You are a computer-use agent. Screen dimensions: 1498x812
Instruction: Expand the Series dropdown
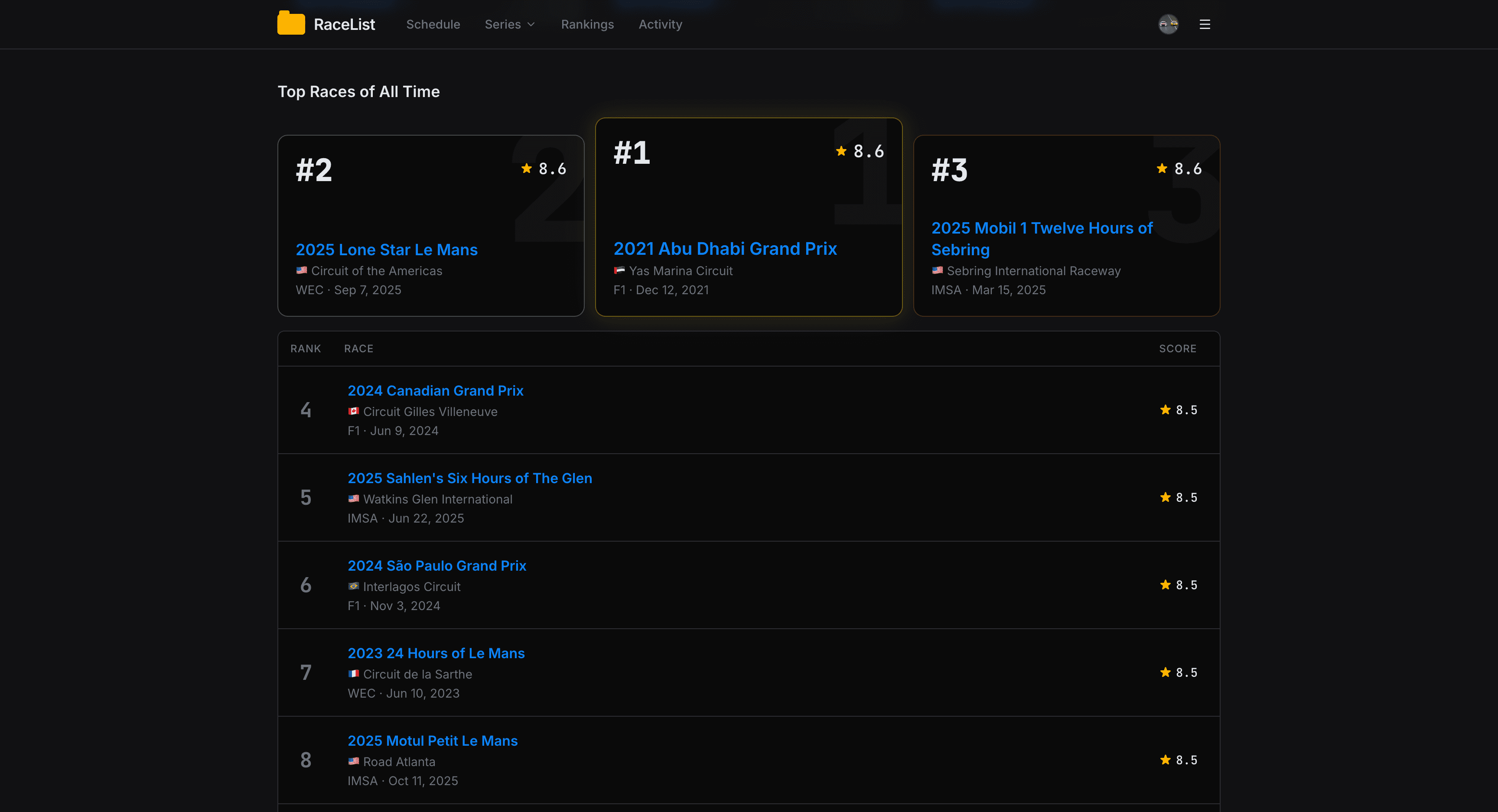tap(509, 24)
